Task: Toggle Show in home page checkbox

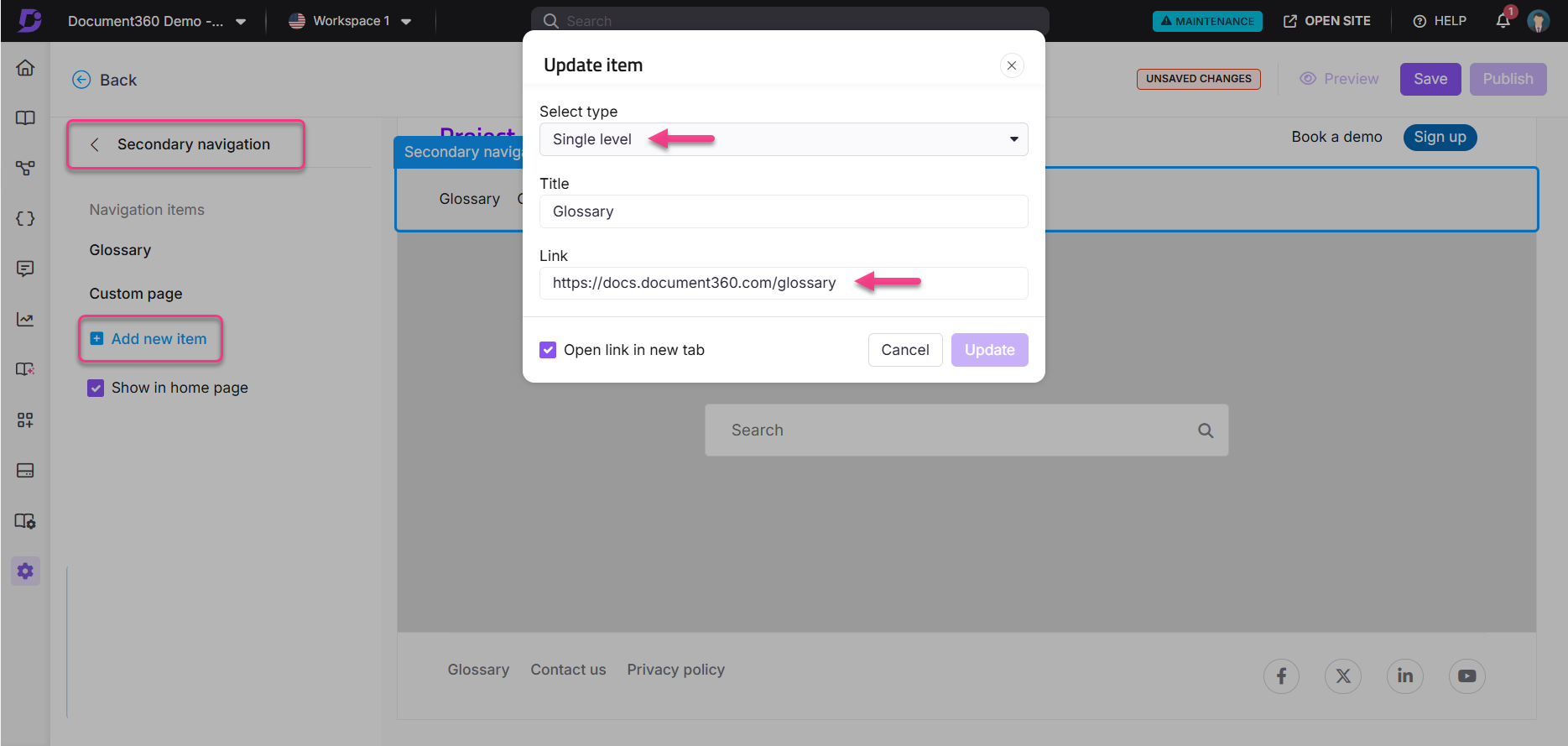Action: pyautogui.click(x=96, y=388)
